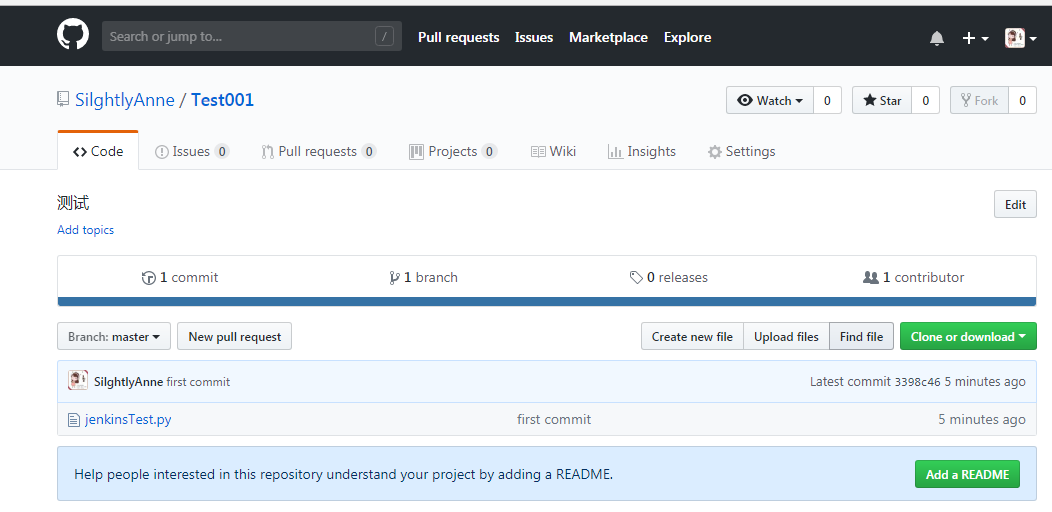Click SilghtlyAnne avatar in the commit row

pyautogui.click(x=78, y=380)
